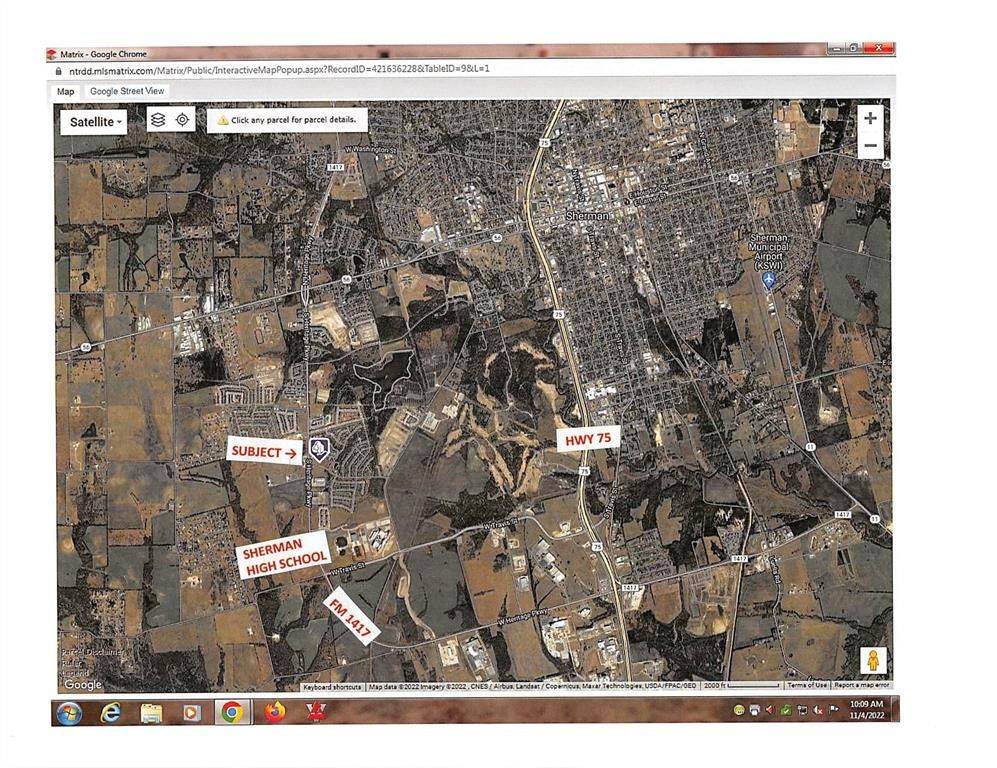This screenshot has width=997, height=768.
Task: Expand the Satellite map type dropdown
Action: click(94, 121)
